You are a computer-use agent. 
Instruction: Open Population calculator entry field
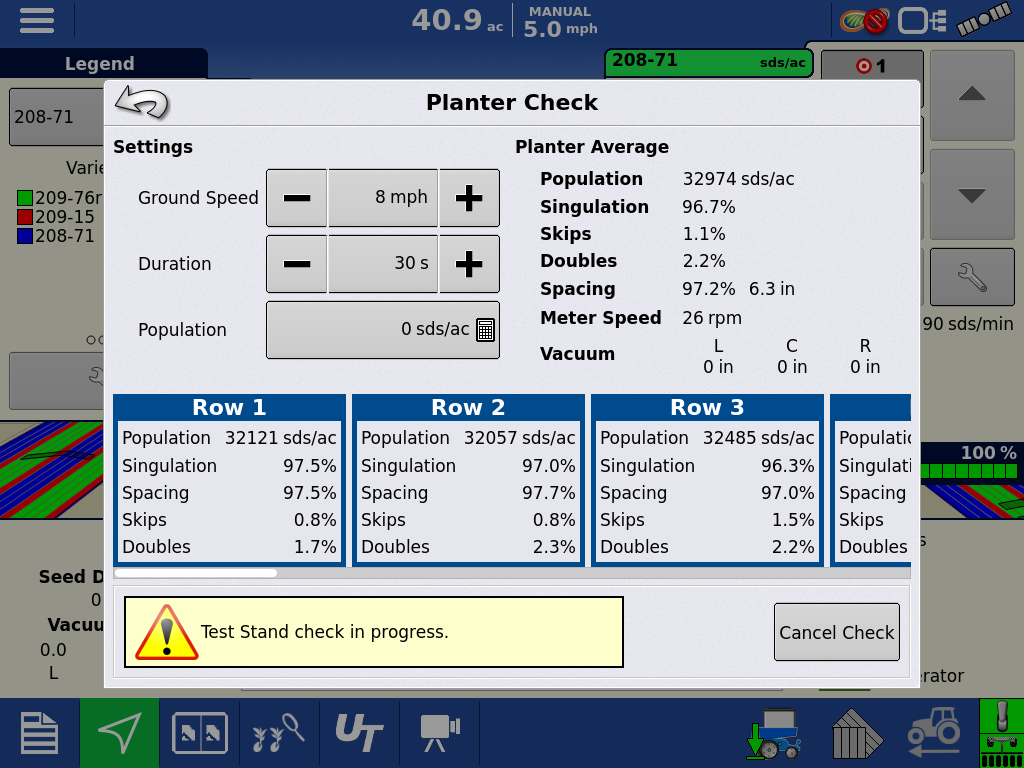(383, 330)
